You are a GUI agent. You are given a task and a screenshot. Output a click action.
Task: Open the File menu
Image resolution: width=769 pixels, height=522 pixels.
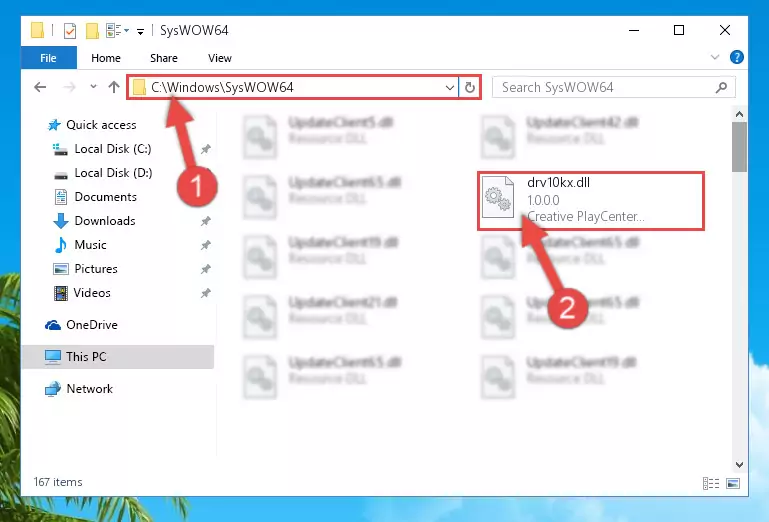coord(49,58)
